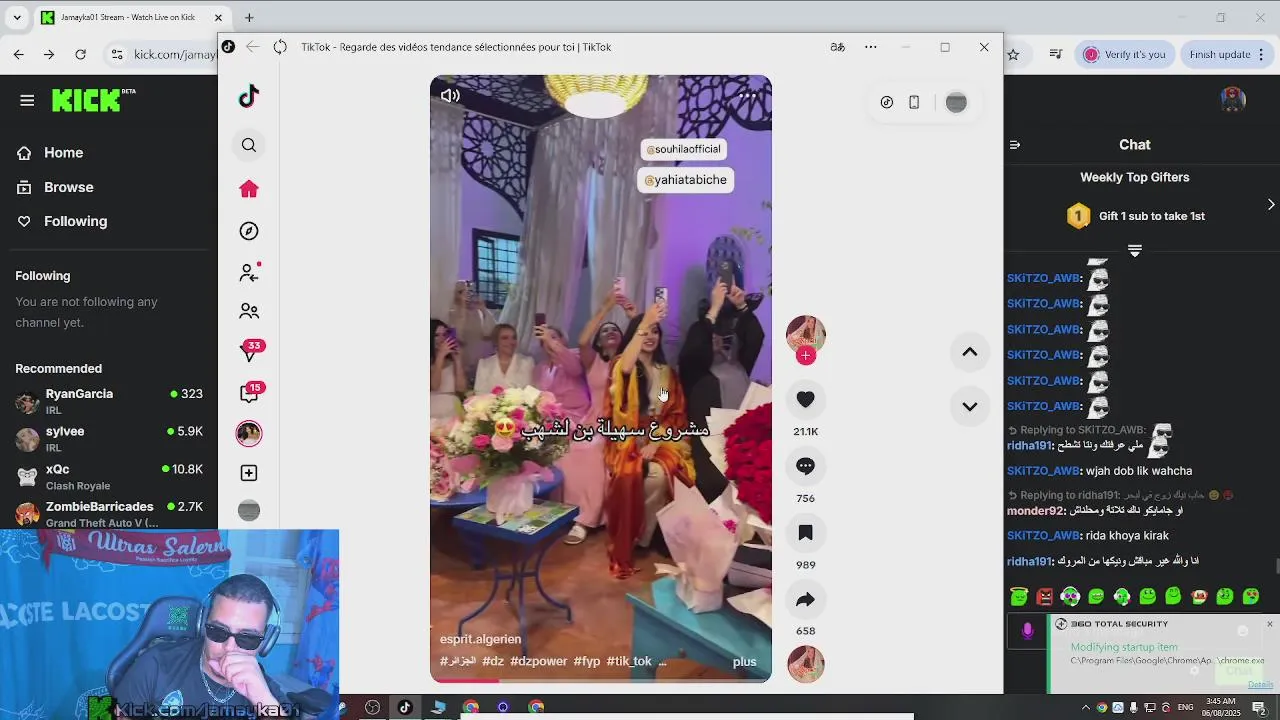Open the xQc recommended channel
This screenshot has width=1280, height=720.
click(x=109, y=477)
